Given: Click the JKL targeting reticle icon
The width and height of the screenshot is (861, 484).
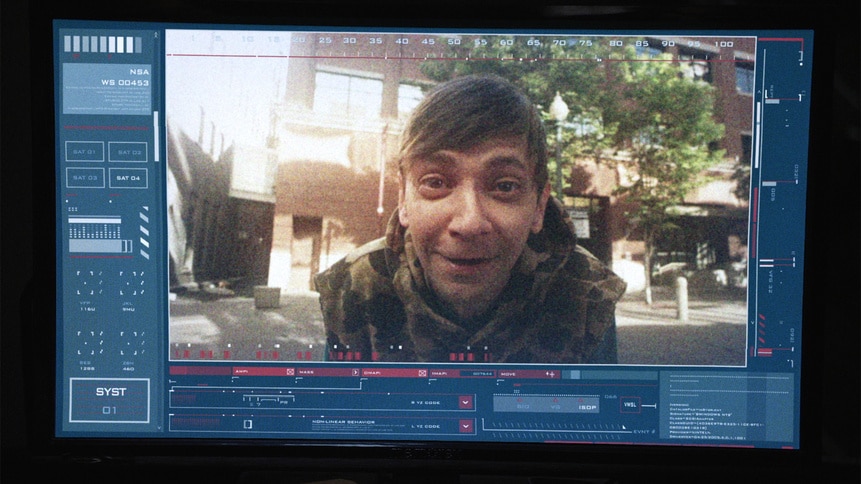Looking at the screenshot, I should tap(131, 282).
